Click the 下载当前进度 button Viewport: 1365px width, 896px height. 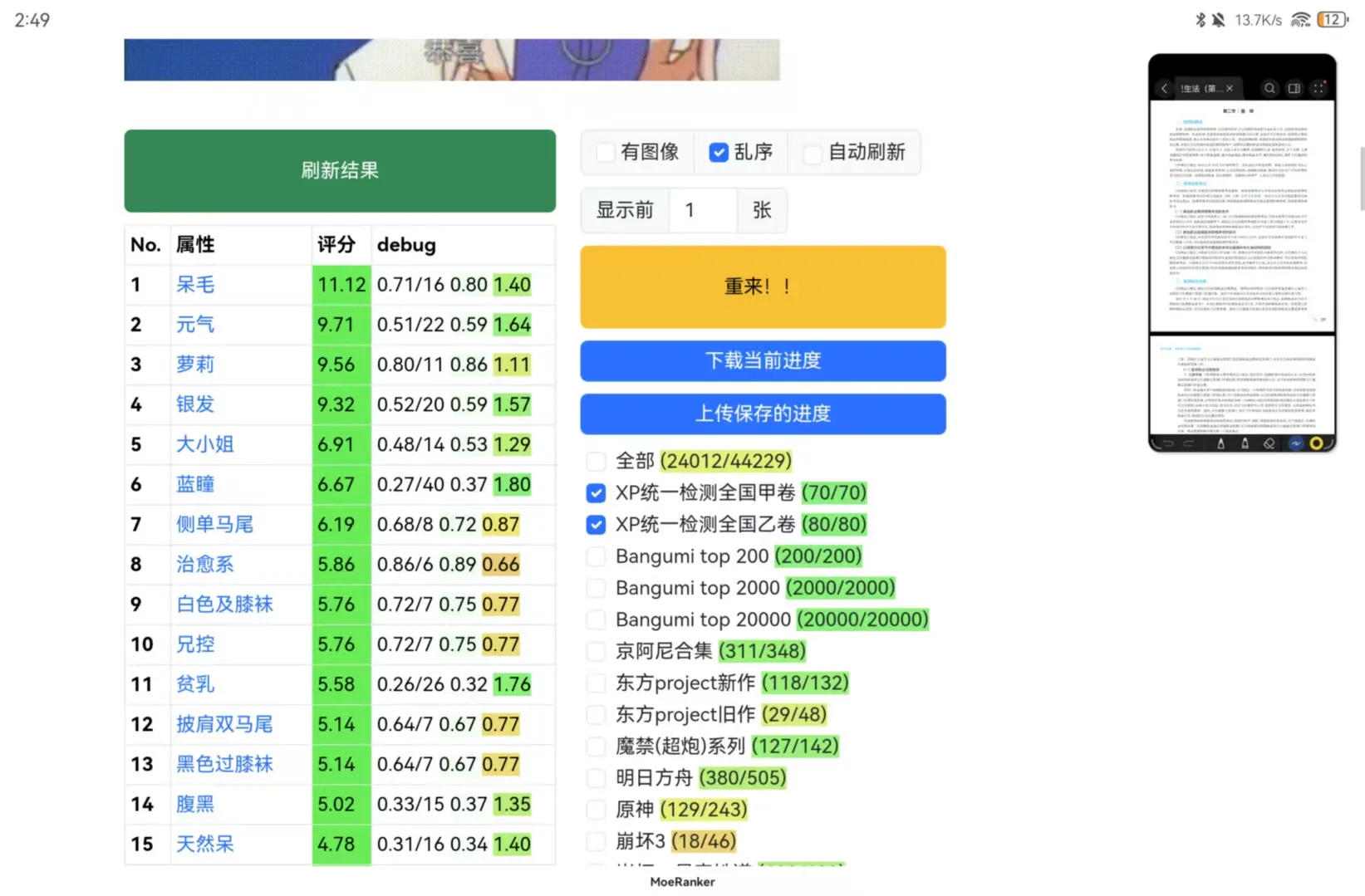762,360
